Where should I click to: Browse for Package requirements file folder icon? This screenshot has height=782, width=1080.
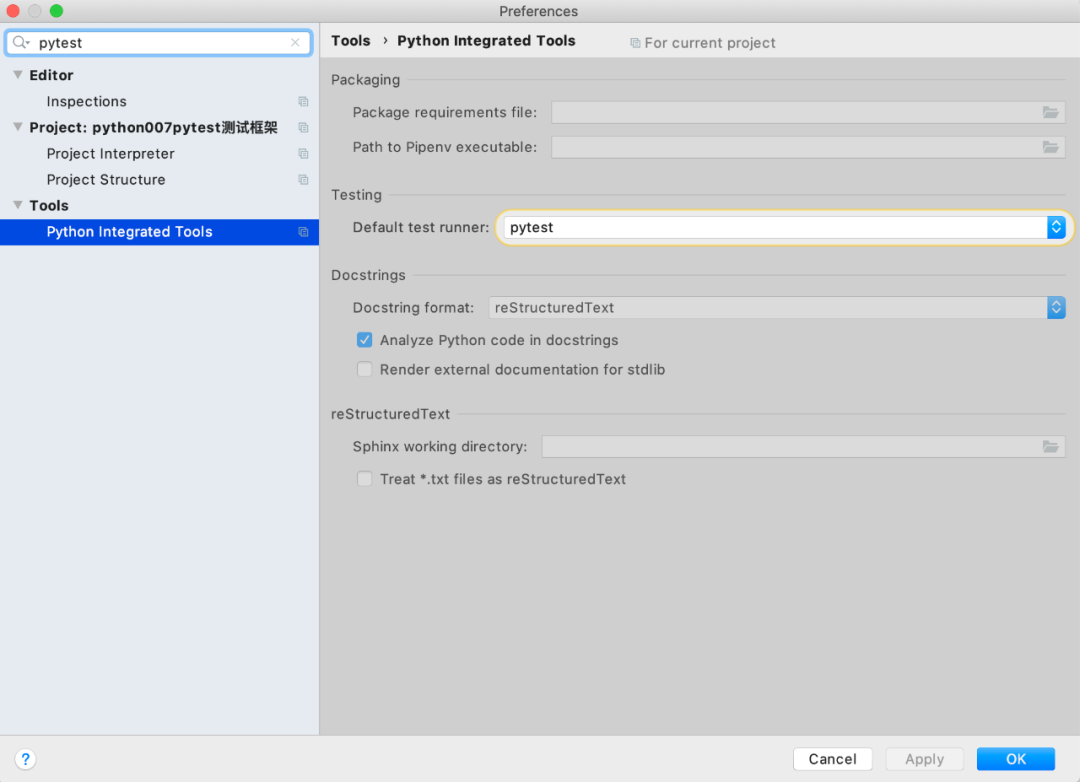coord(1050,112)
